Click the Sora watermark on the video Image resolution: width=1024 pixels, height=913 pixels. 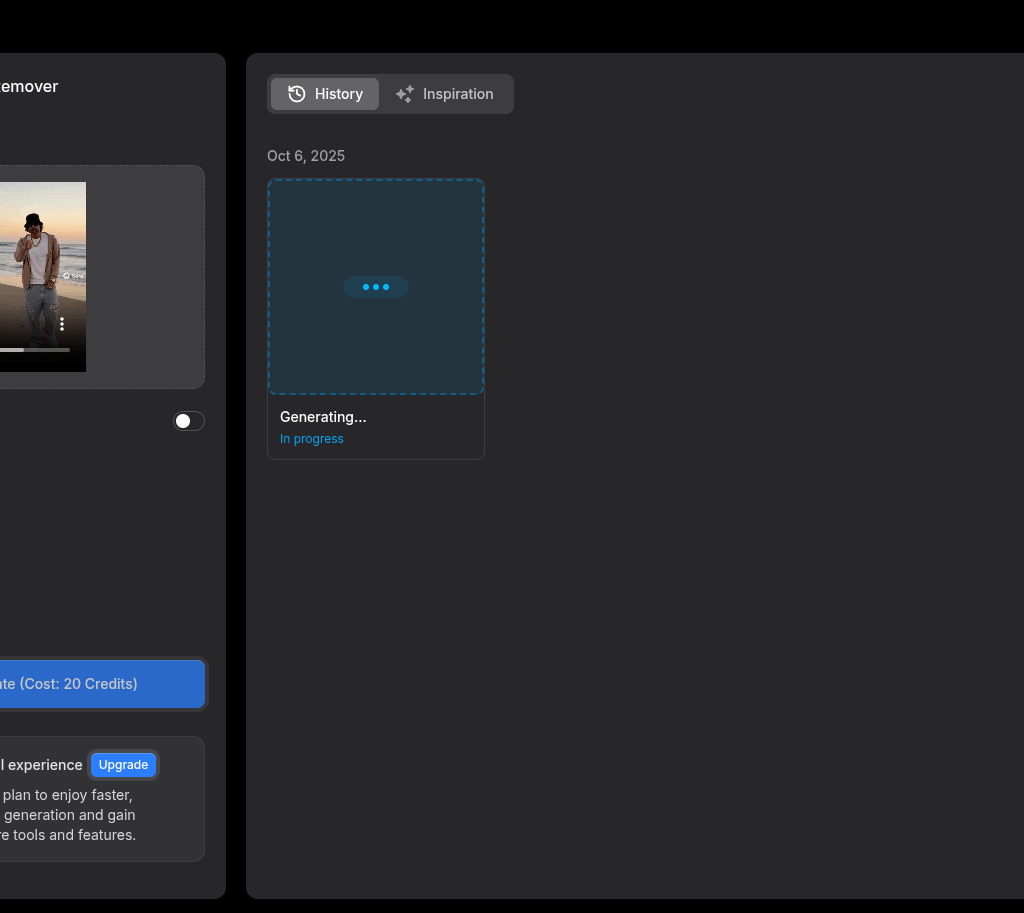74,275
